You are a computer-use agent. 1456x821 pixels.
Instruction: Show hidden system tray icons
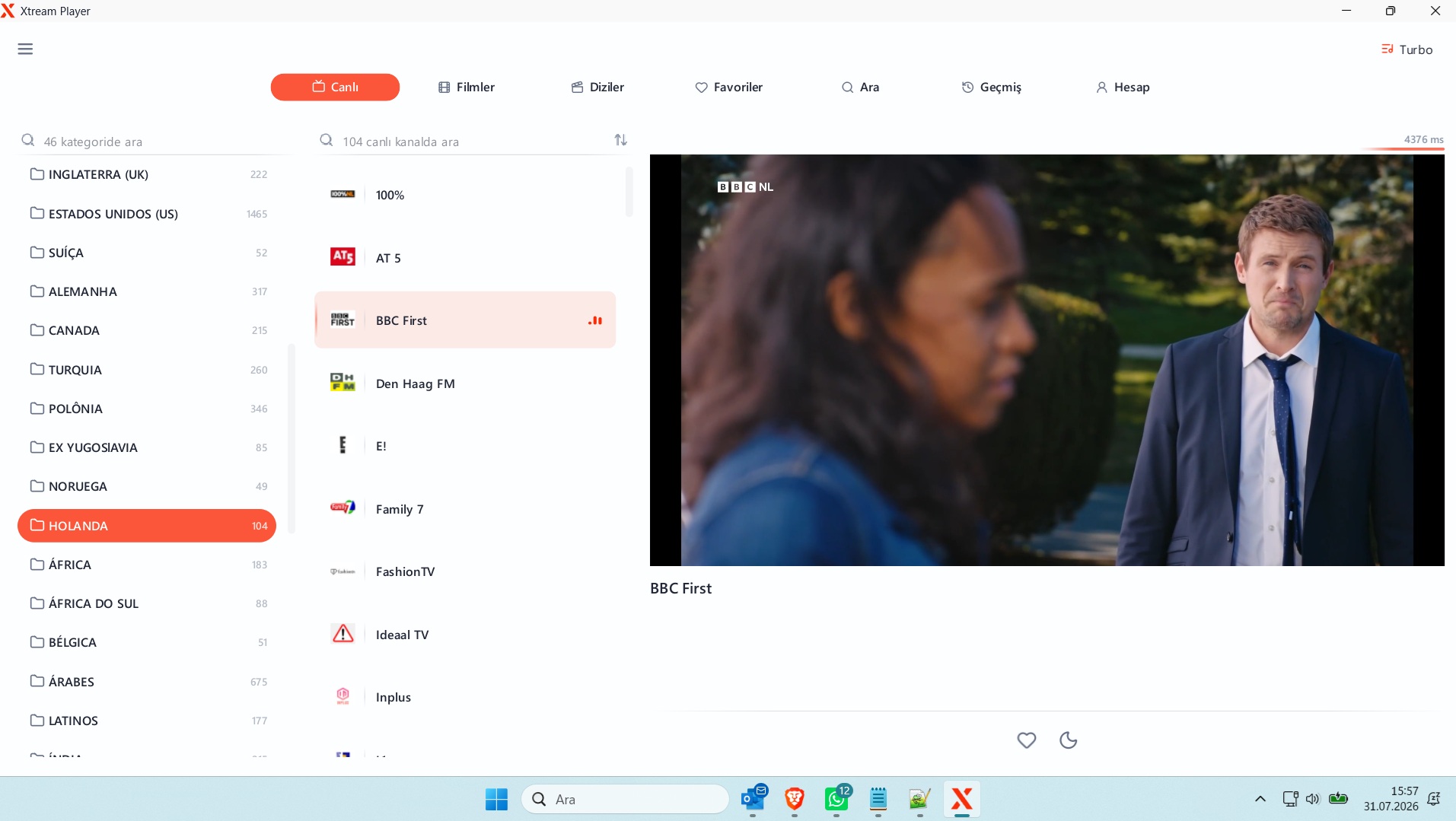(x=1260, y=799)
